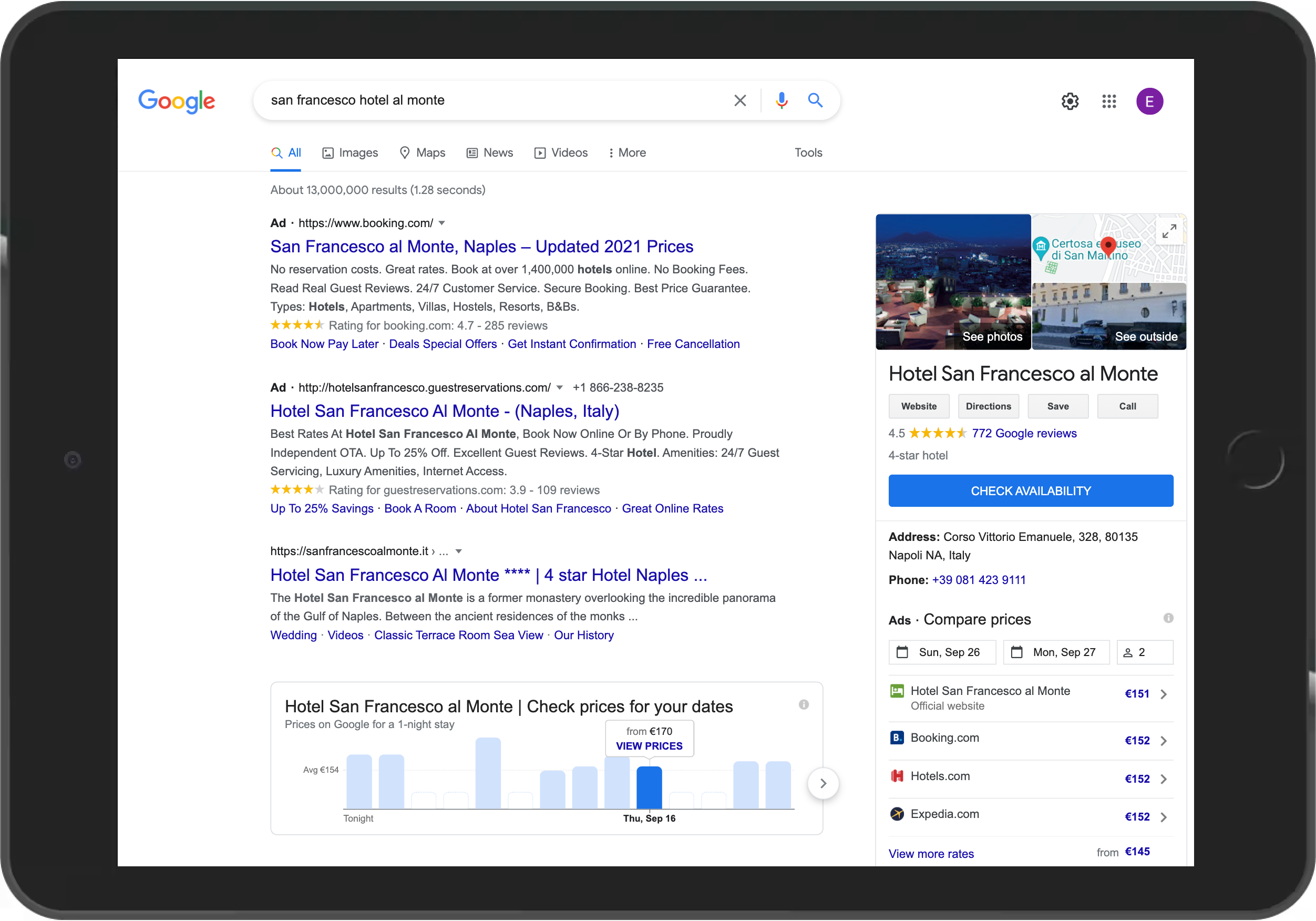
Task: Open the search Tools menu
Action: coord(808,152)
